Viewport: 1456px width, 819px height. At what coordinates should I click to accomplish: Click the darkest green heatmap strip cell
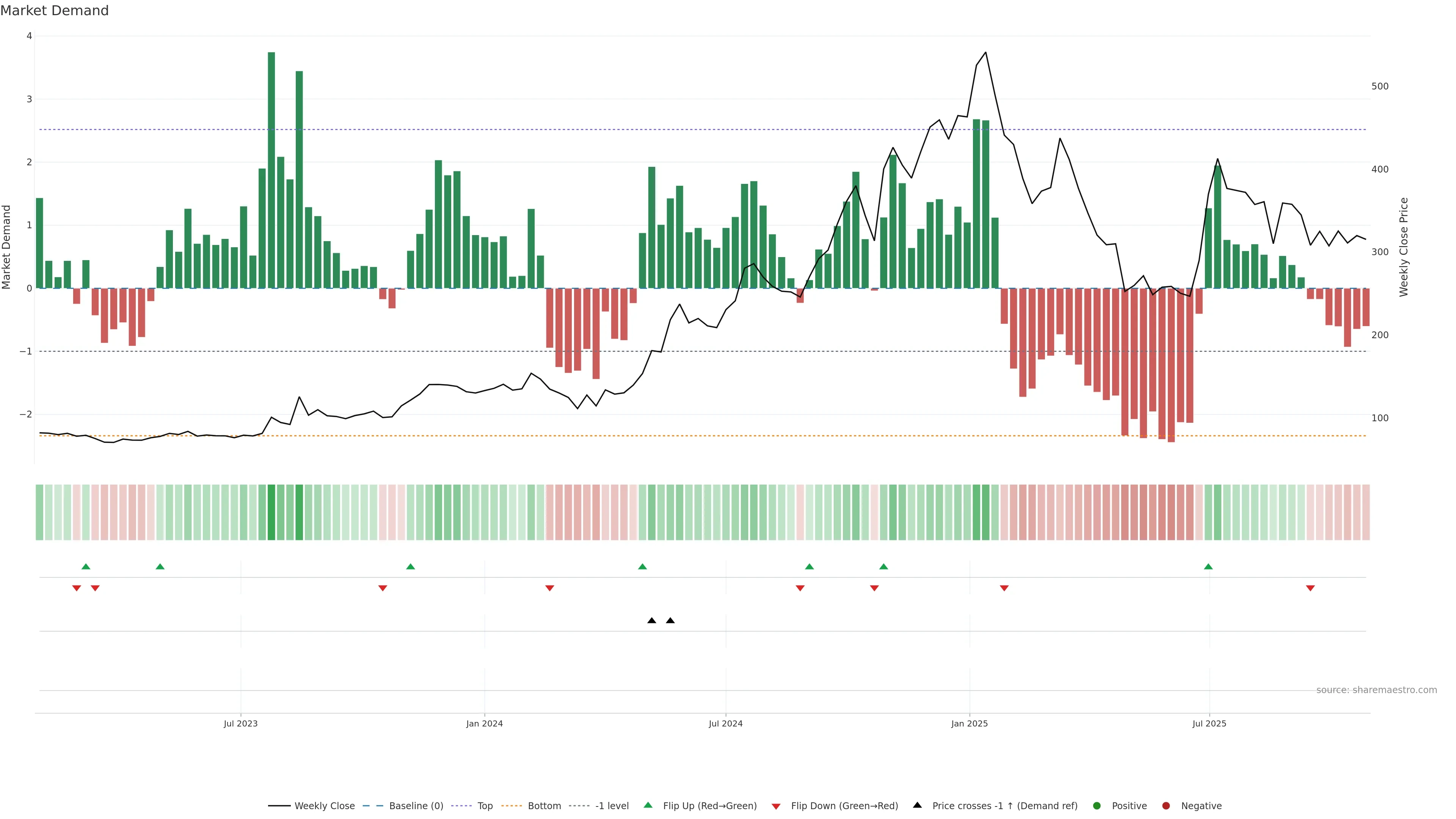click(x=271, y=512)
